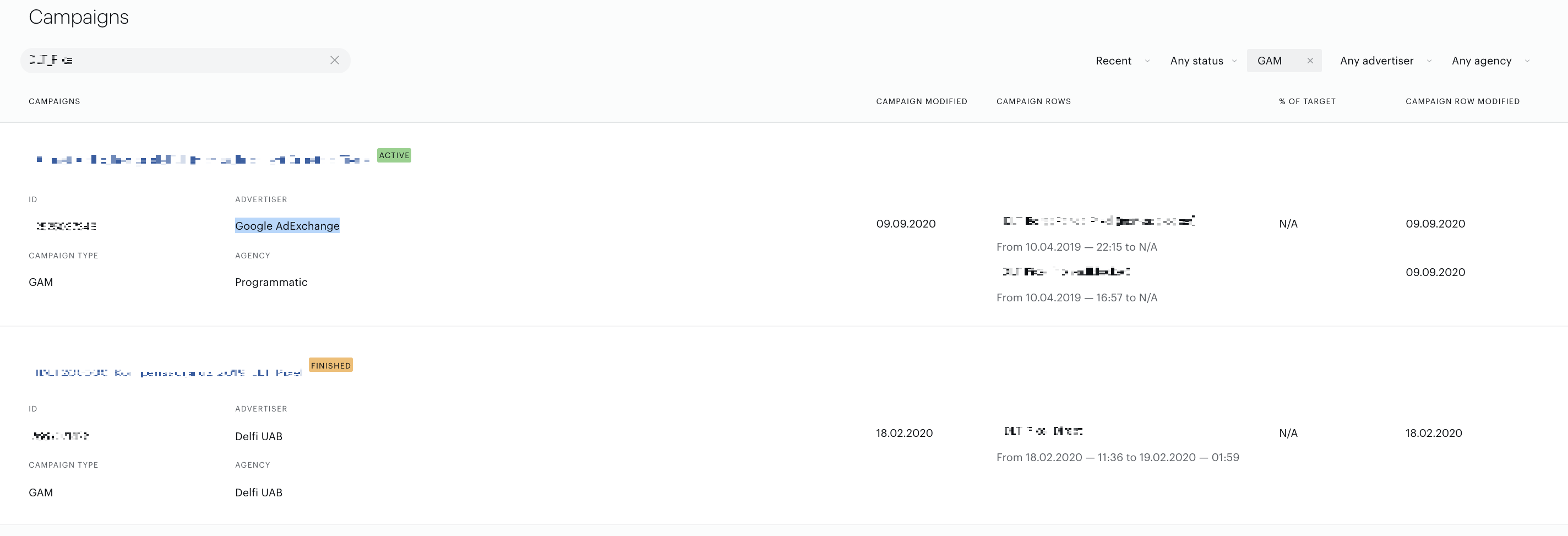The height and width of the screenshot is (536, 1568).
Task: Open the Recent sort dropdown
Action: 1122,61
